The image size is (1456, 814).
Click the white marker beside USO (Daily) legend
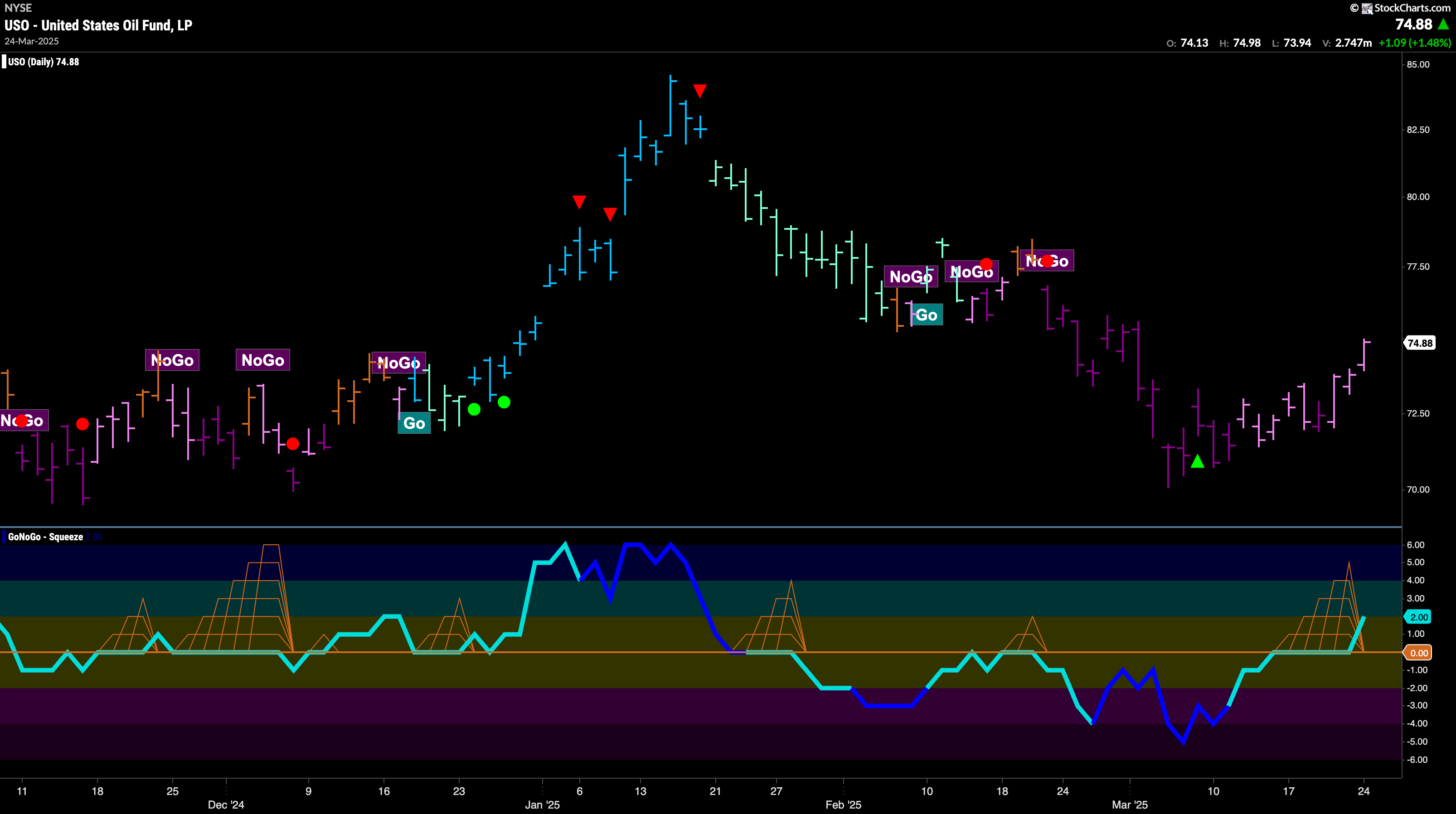[x=4, y=62]
